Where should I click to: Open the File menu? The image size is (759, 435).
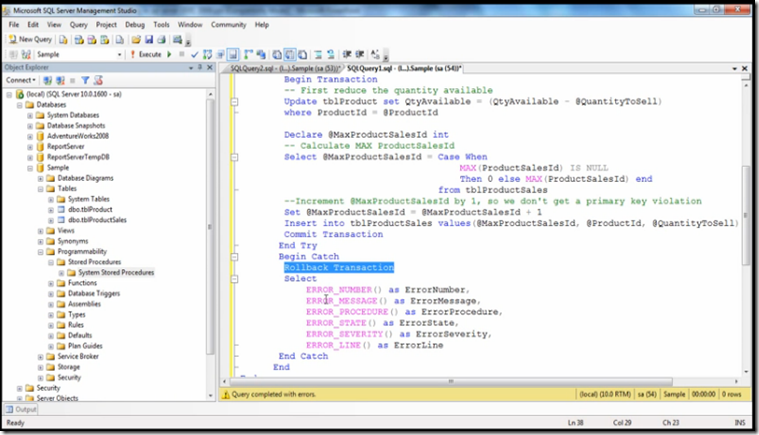(14, 25)
